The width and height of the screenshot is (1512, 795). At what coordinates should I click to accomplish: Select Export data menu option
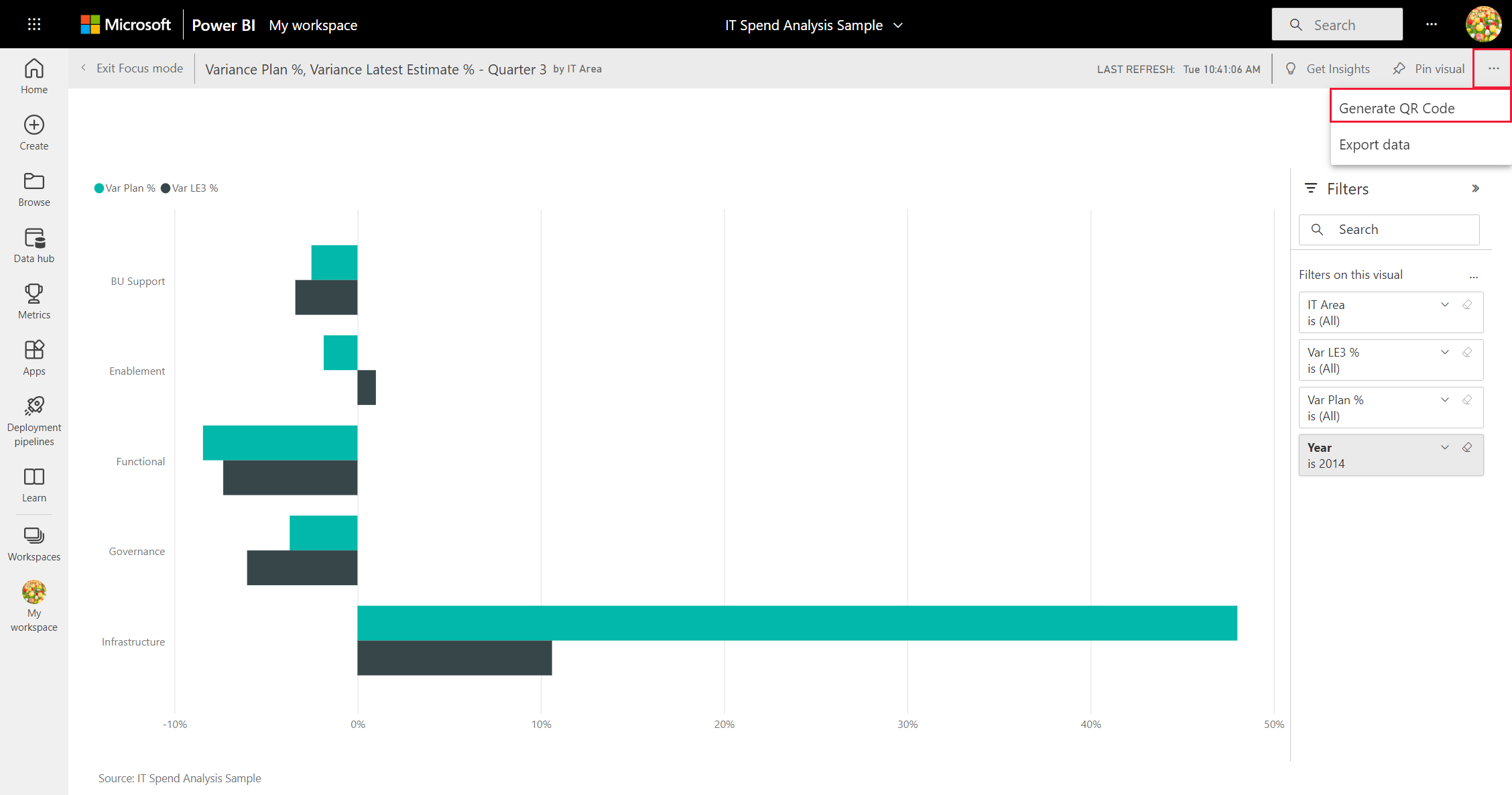click(1374, 144)
